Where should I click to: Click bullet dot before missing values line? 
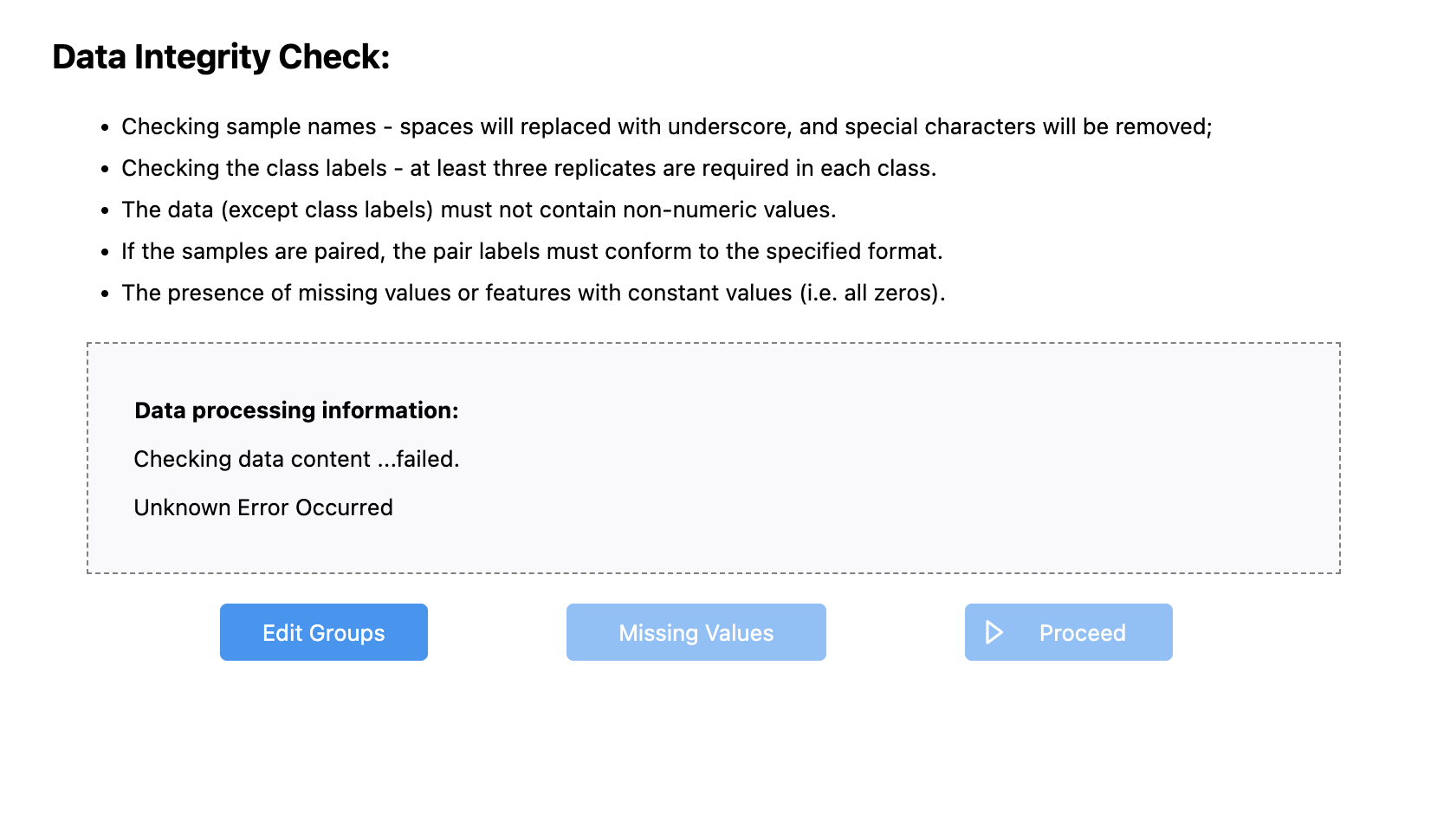pos(105,294)
